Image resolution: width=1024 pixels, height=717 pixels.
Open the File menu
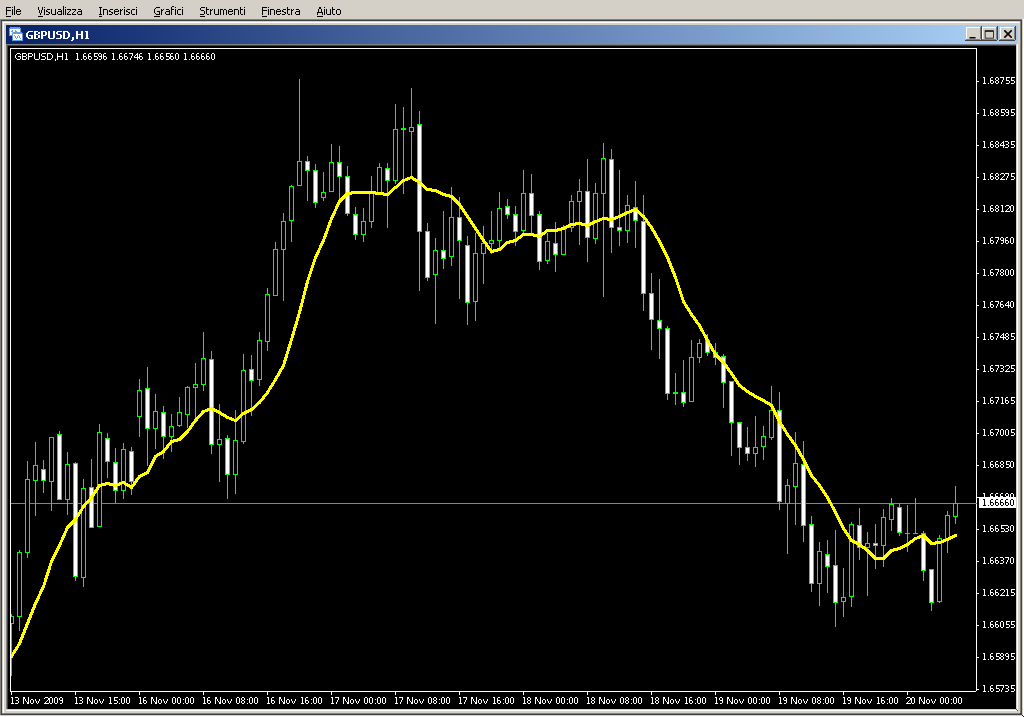13,11
